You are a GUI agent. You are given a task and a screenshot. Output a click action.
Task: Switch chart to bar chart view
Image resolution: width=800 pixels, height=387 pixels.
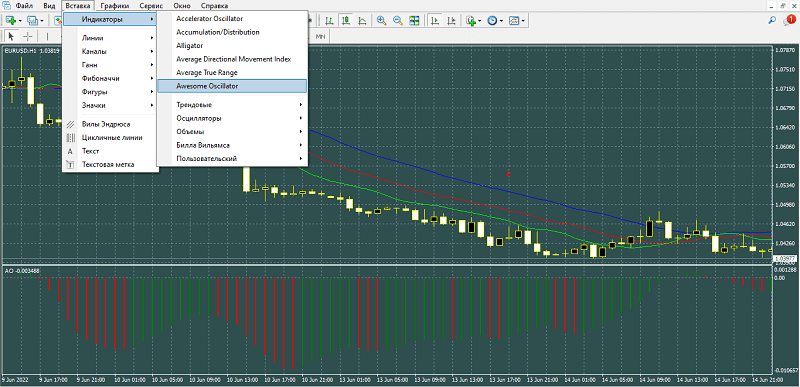point(330,20)
